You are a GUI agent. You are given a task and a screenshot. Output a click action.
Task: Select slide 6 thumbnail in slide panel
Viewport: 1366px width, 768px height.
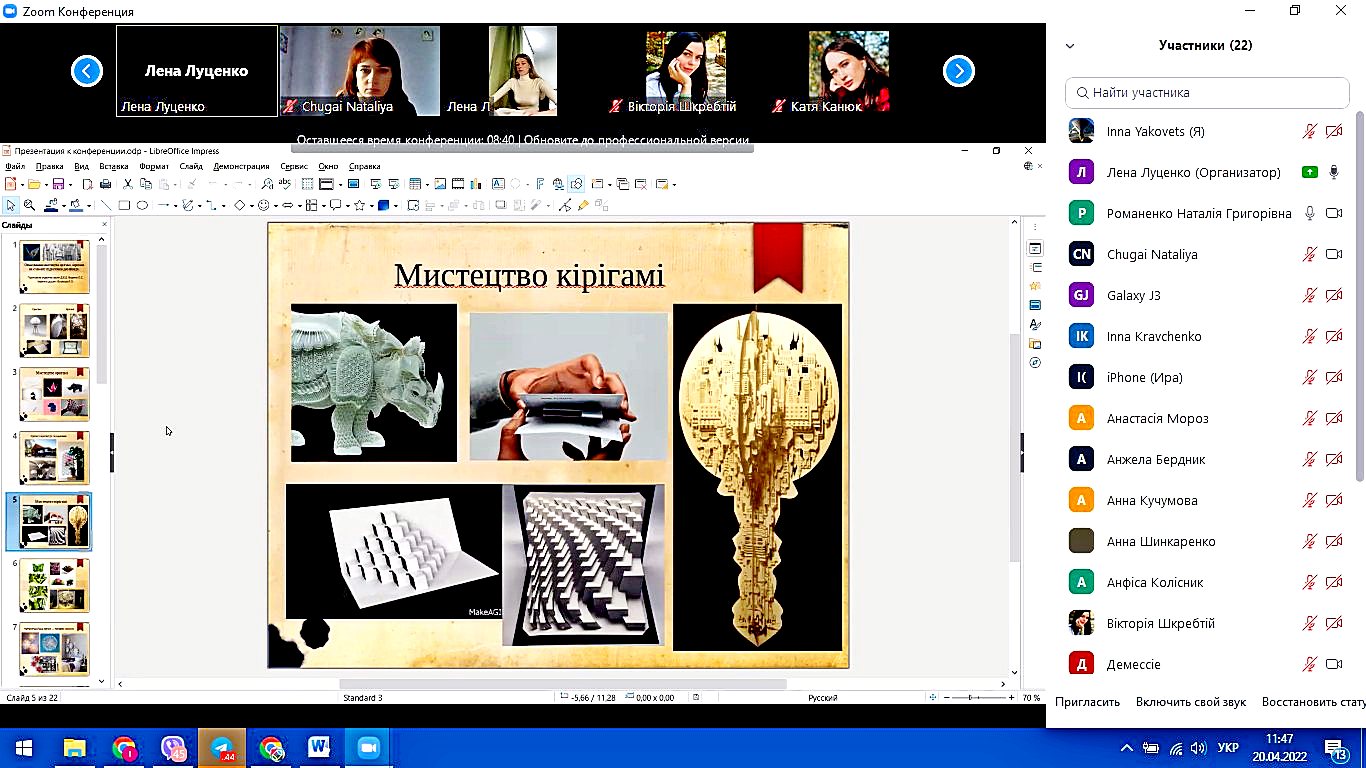54,585
